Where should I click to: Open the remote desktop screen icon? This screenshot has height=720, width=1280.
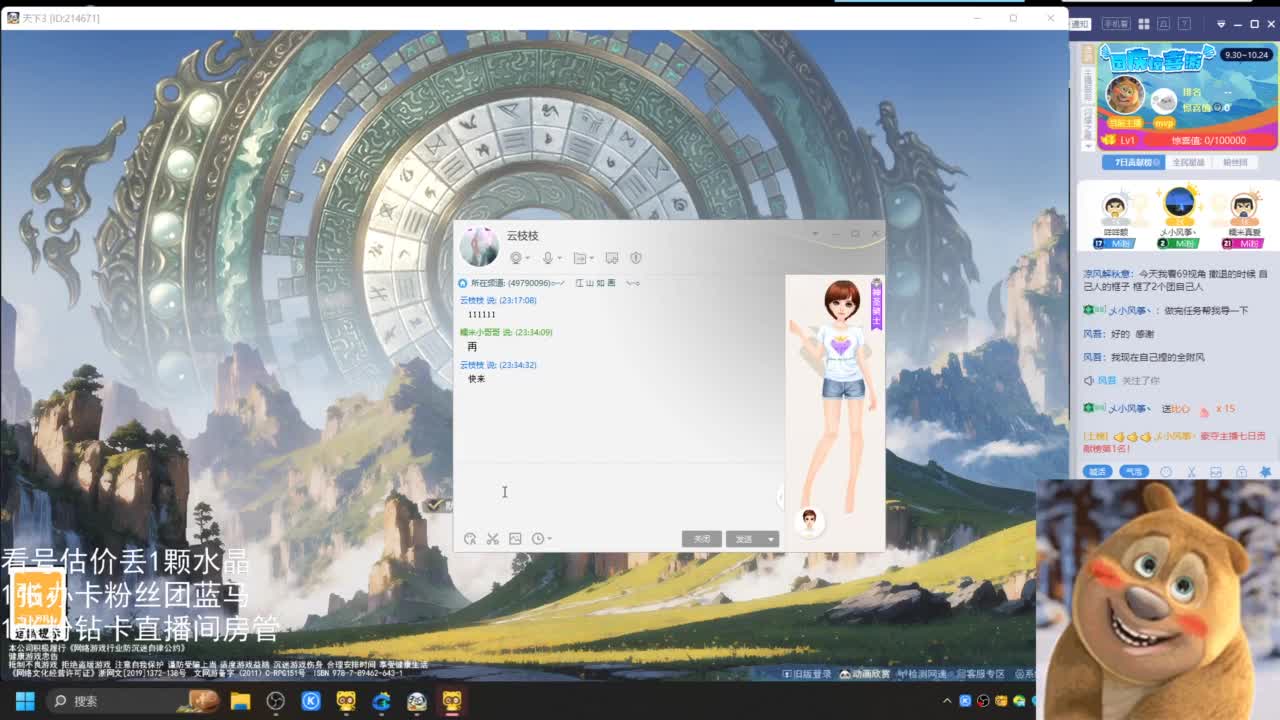pyautogui.click(x=612, y=258)
